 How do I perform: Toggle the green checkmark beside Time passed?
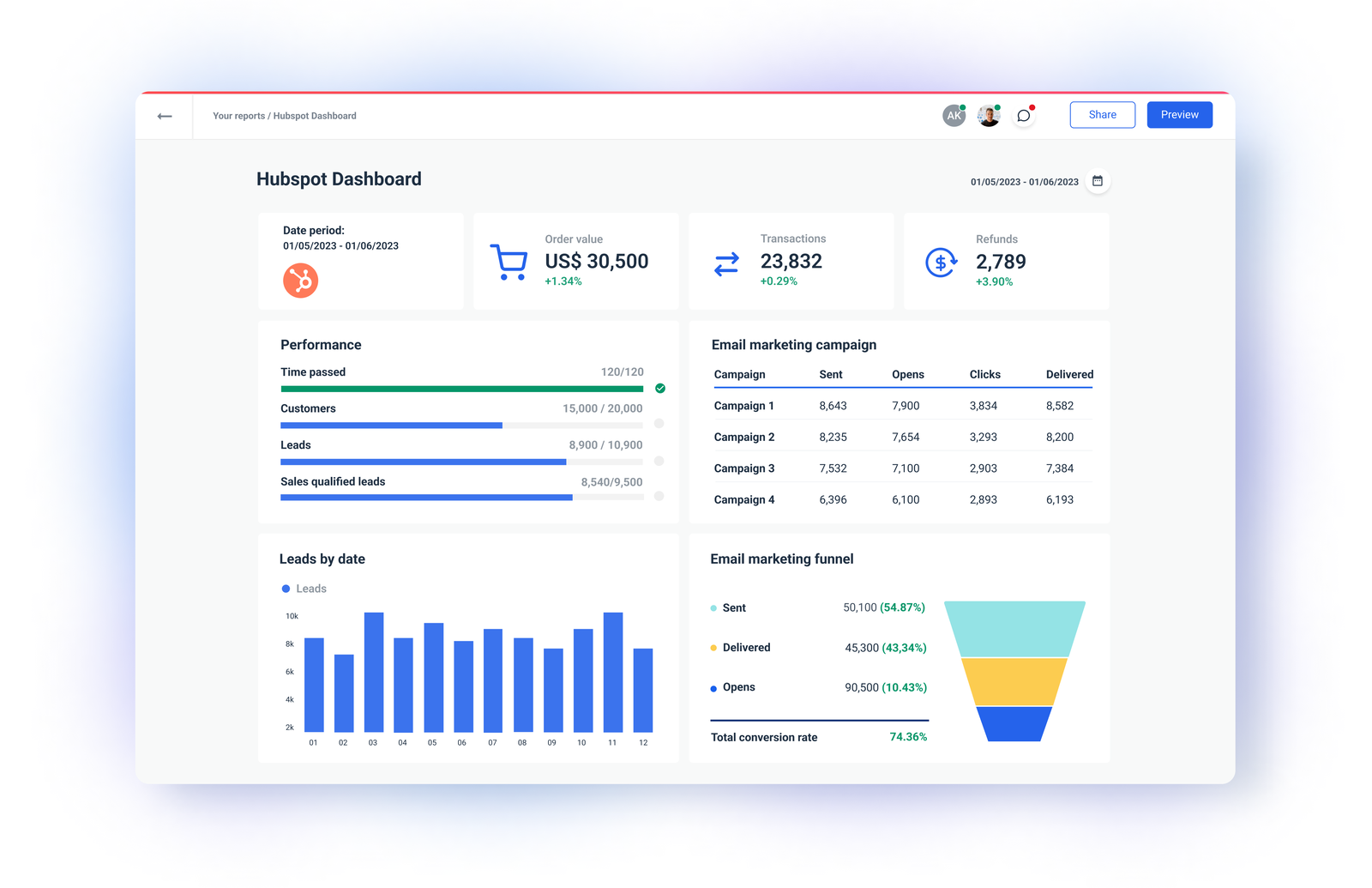659,388
